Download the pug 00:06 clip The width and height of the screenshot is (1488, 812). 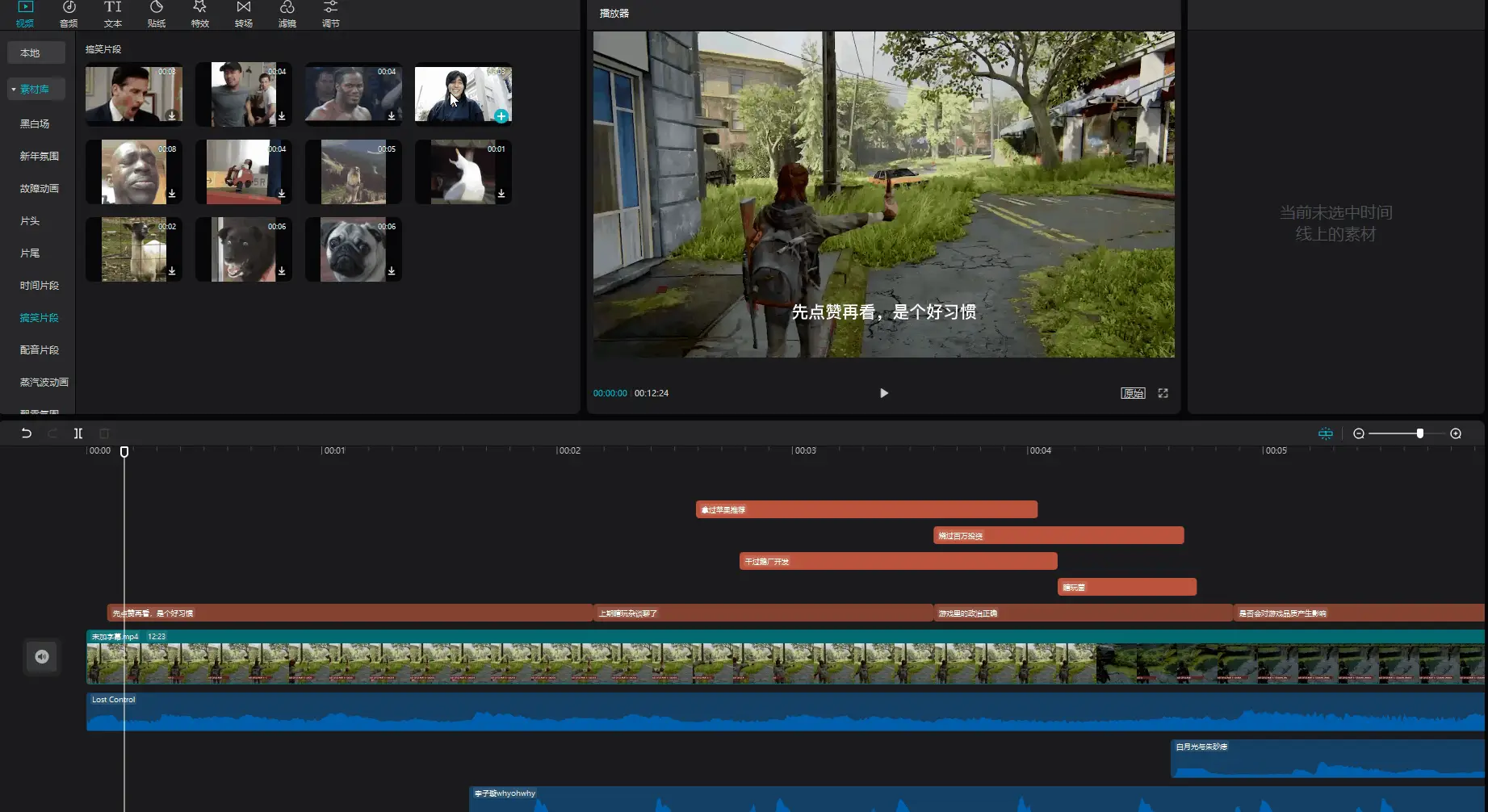(392, 271)
